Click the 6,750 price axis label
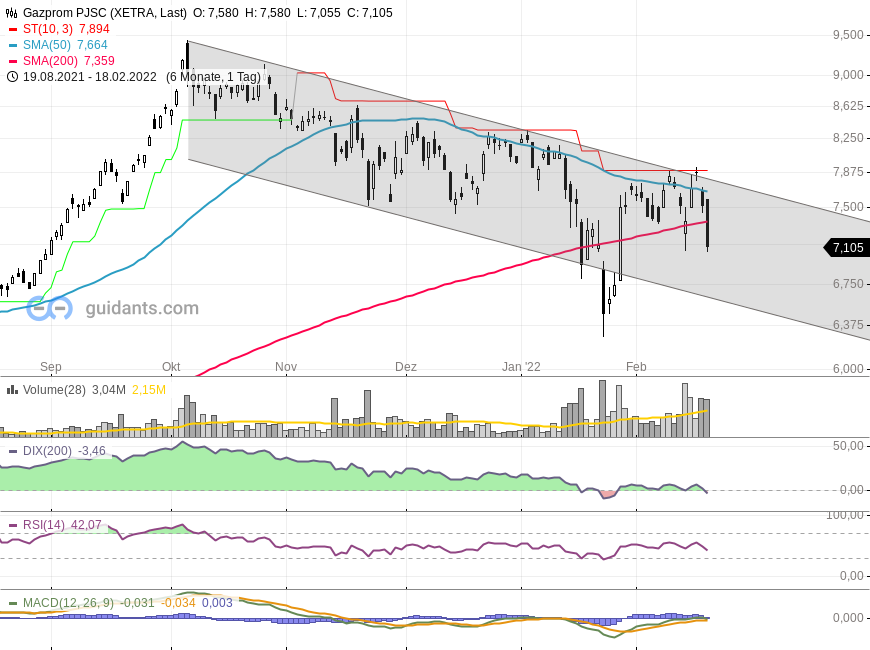The width and height of the screenshot is (870, 650). coord(848,284)
